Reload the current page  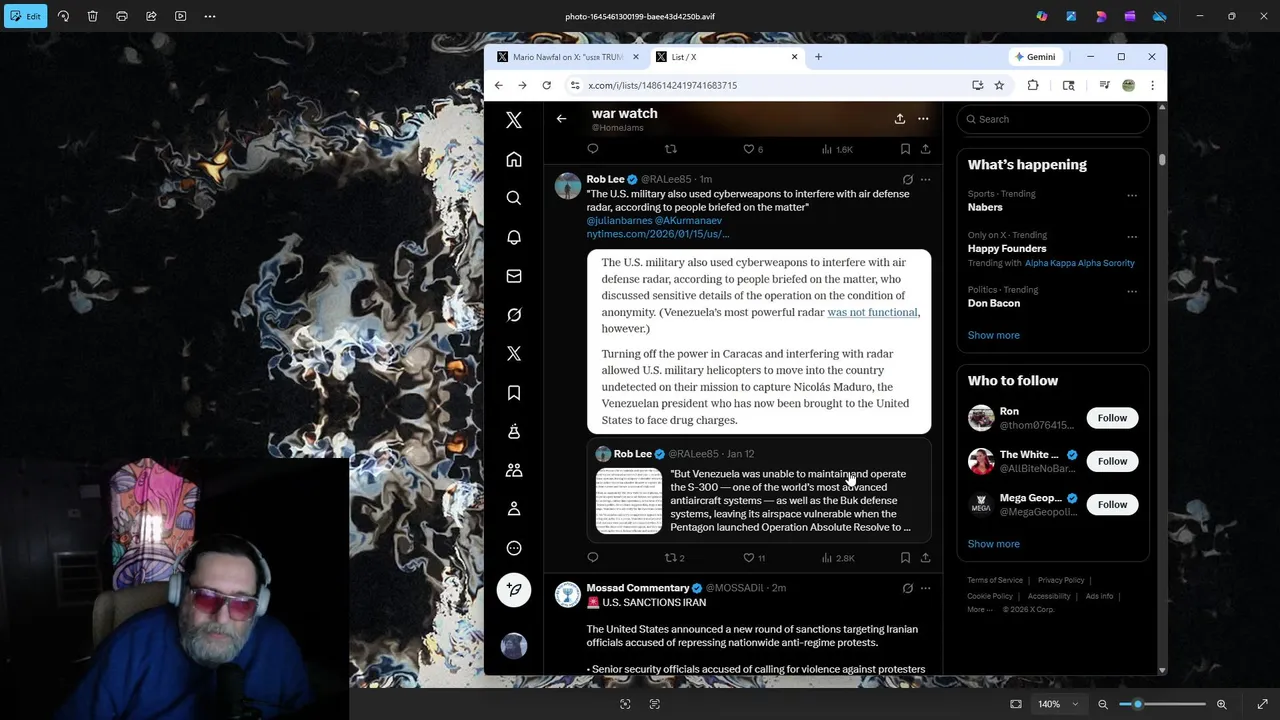(x=546, y=85)
